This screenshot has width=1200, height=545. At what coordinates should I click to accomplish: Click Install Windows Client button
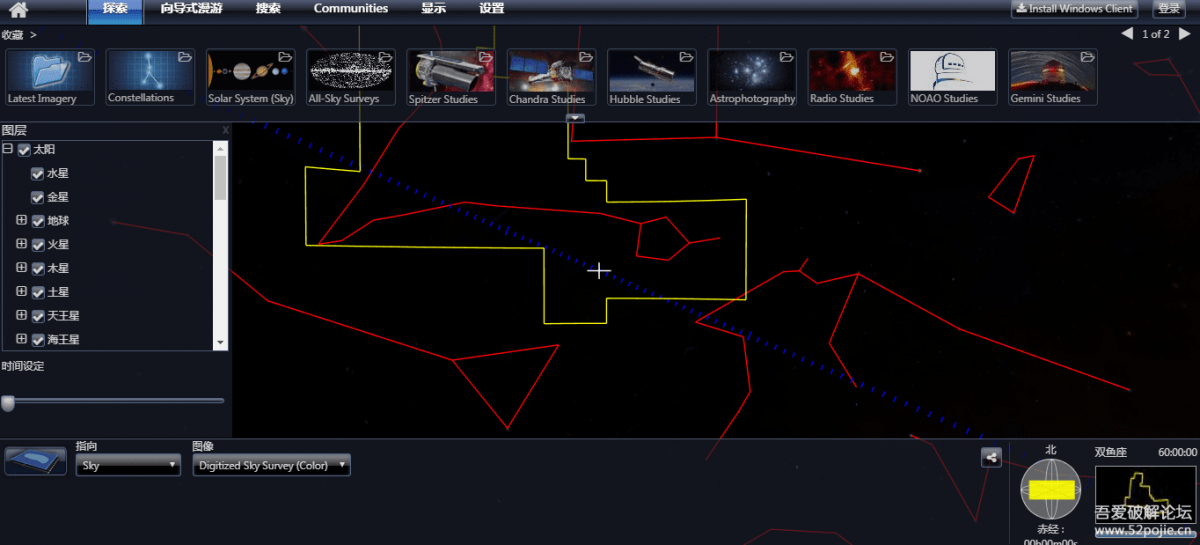pos(1073,9)
